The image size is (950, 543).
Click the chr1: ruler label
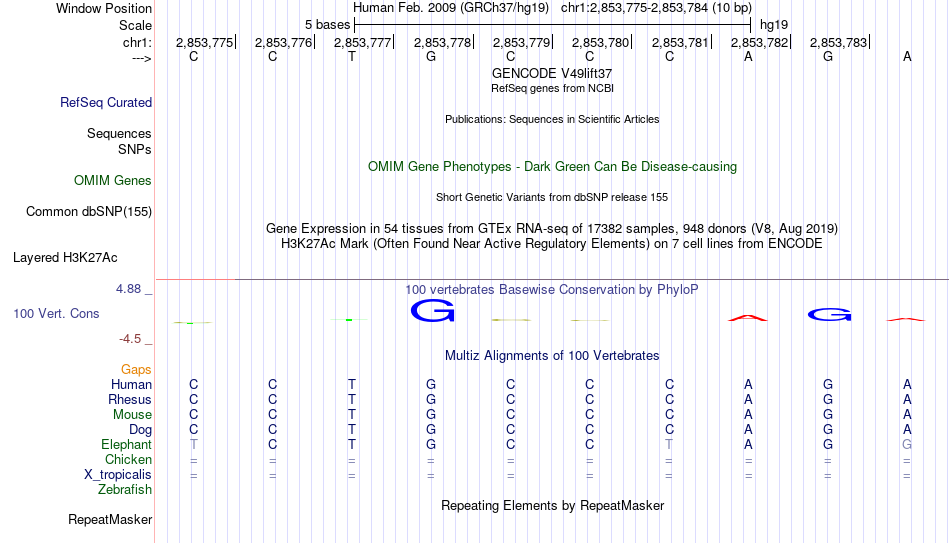coord(138,42)
